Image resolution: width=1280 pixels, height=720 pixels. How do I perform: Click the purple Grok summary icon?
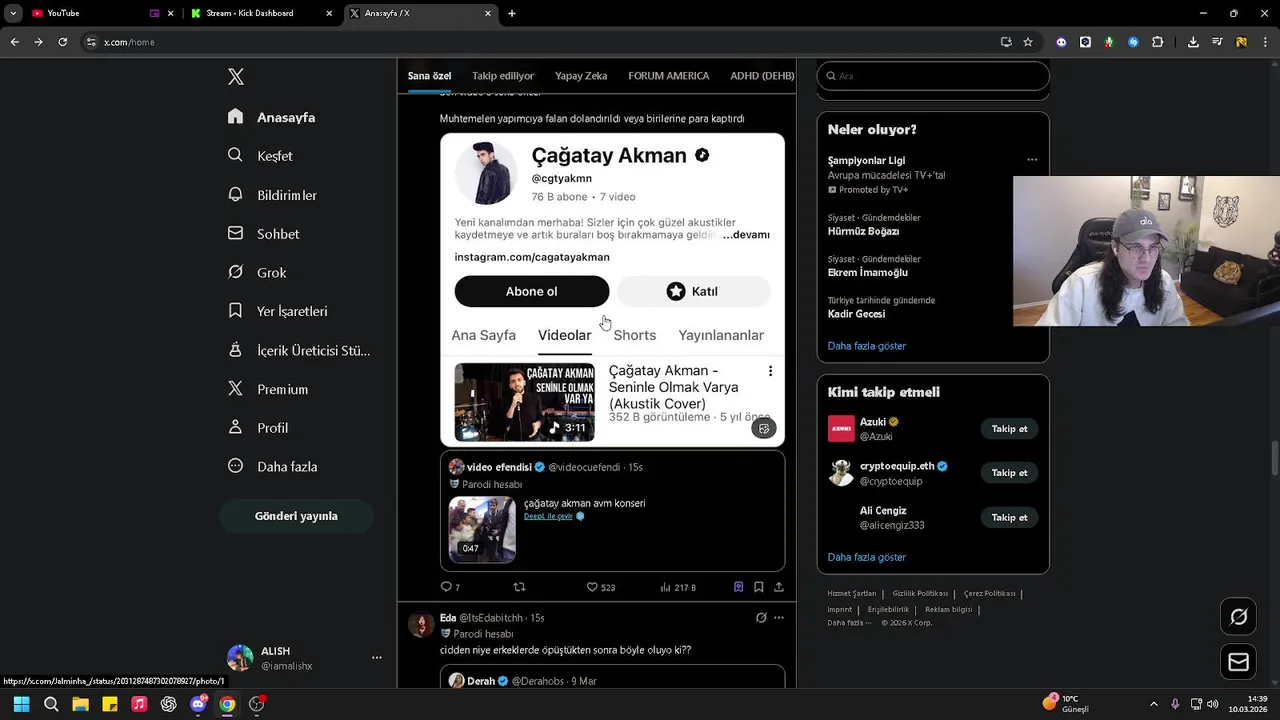pos(739,587)
